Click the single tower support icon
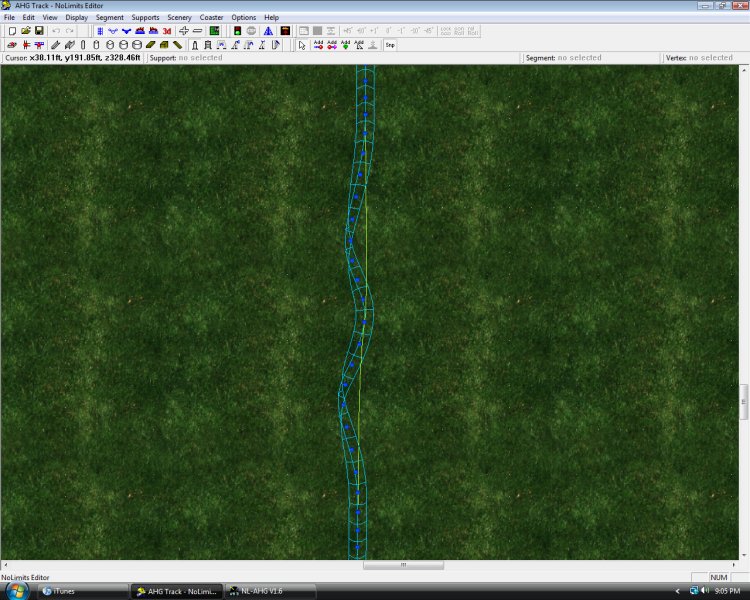 (x=195, y=45)
